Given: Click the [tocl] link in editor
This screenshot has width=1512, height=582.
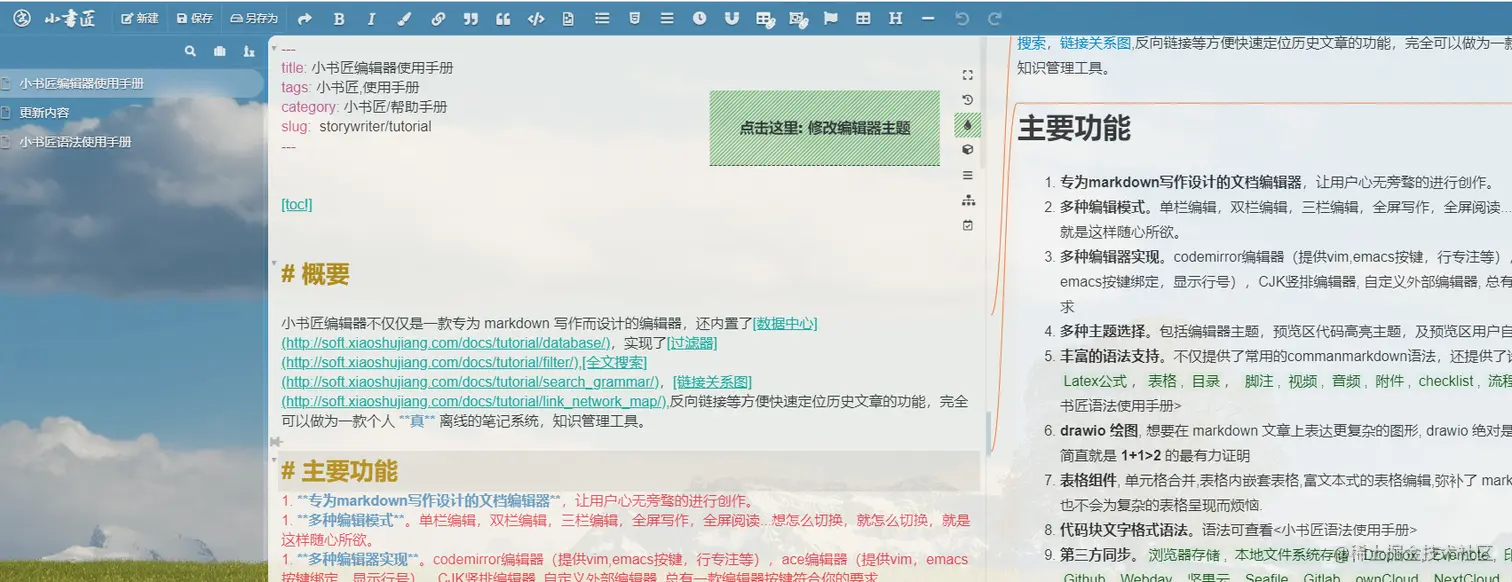Looking at the screenshot, I should (x=297, y=204).
